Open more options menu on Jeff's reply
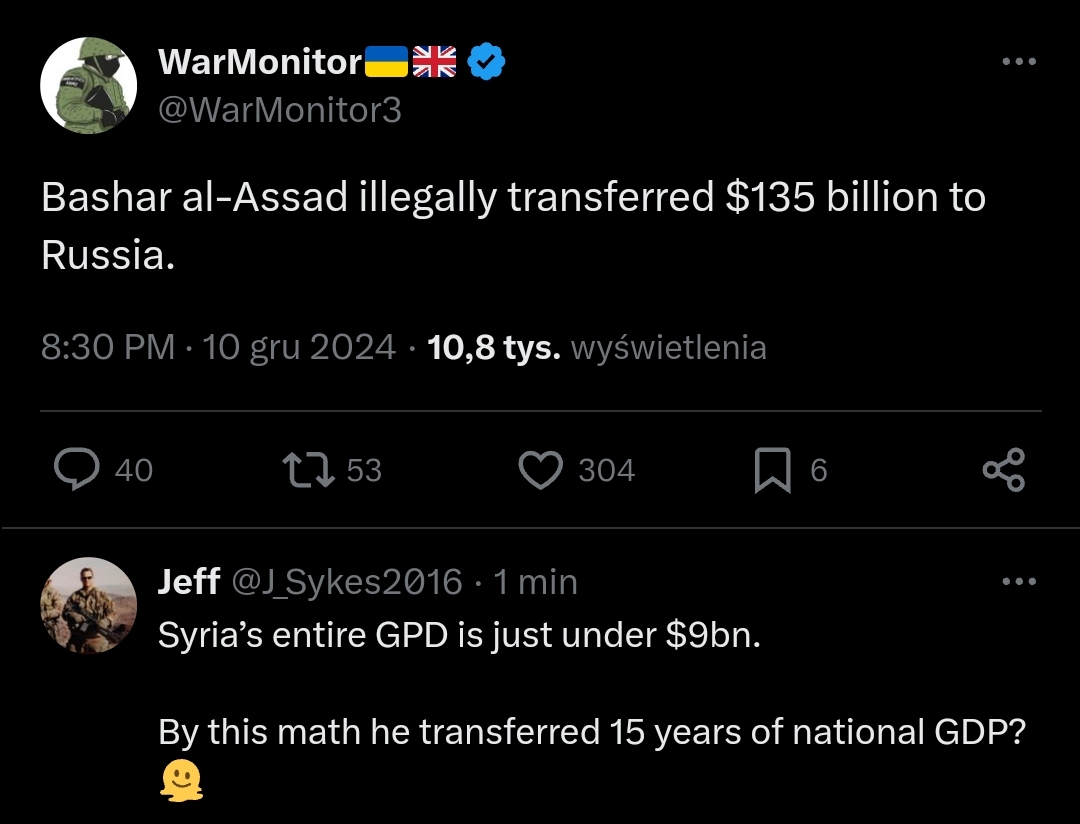The height and width of the screenshot is (824, 1080). click(x=1018, y=581)
